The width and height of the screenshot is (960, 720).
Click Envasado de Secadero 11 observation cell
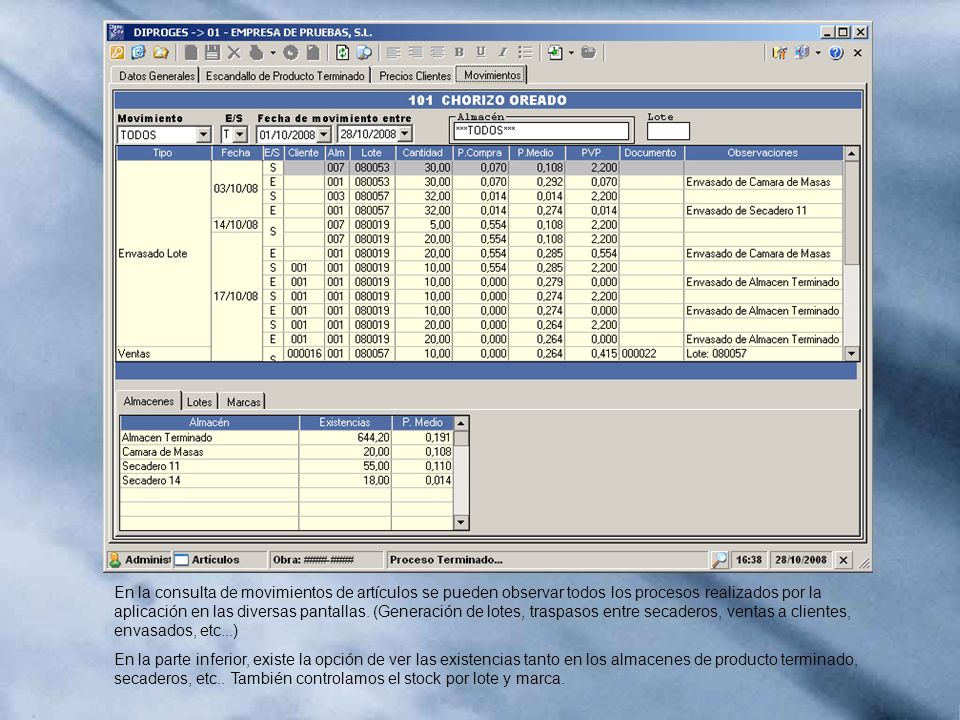tap(763, 211)
